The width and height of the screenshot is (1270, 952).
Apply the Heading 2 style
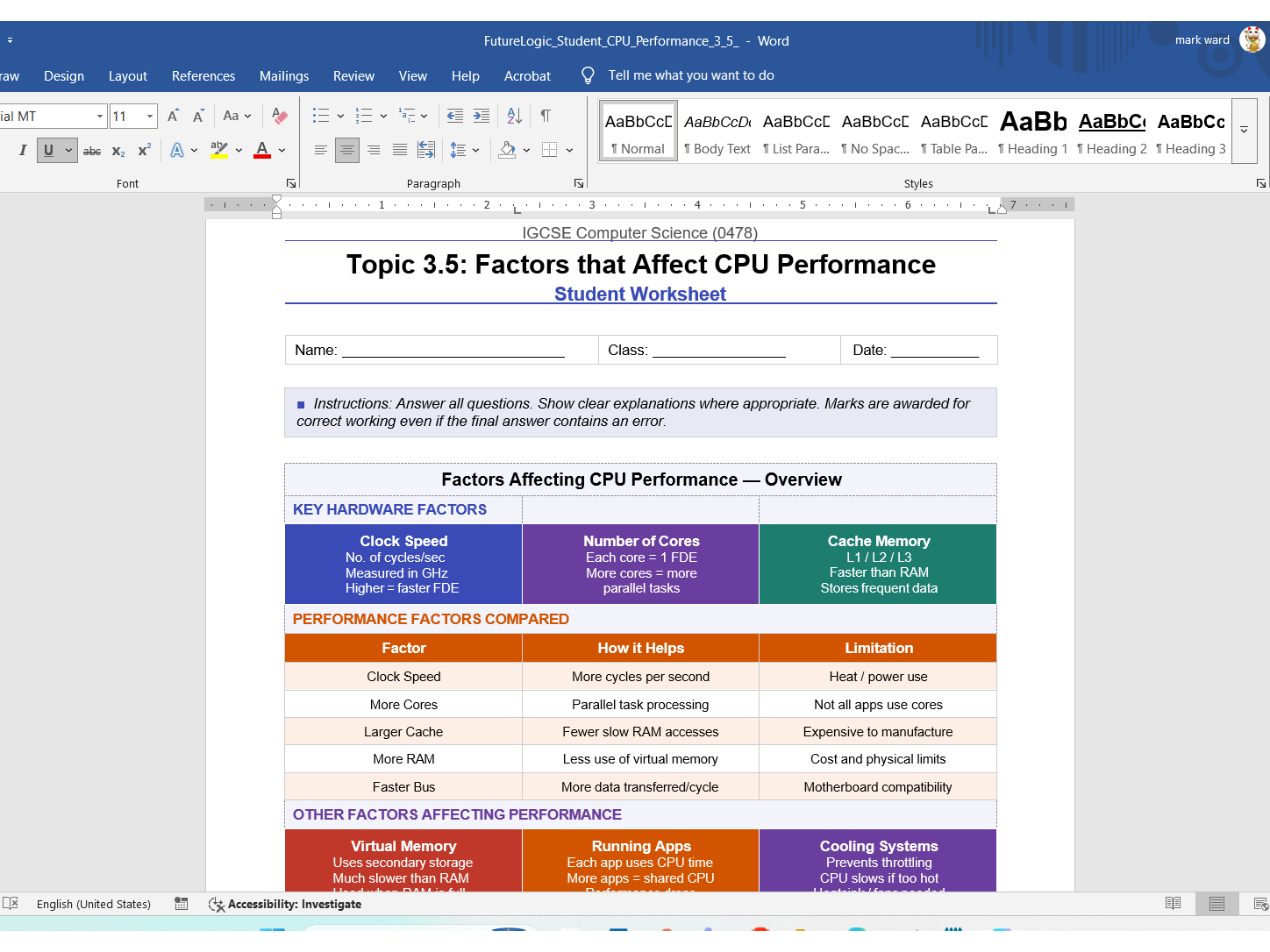click(1112, 131)
